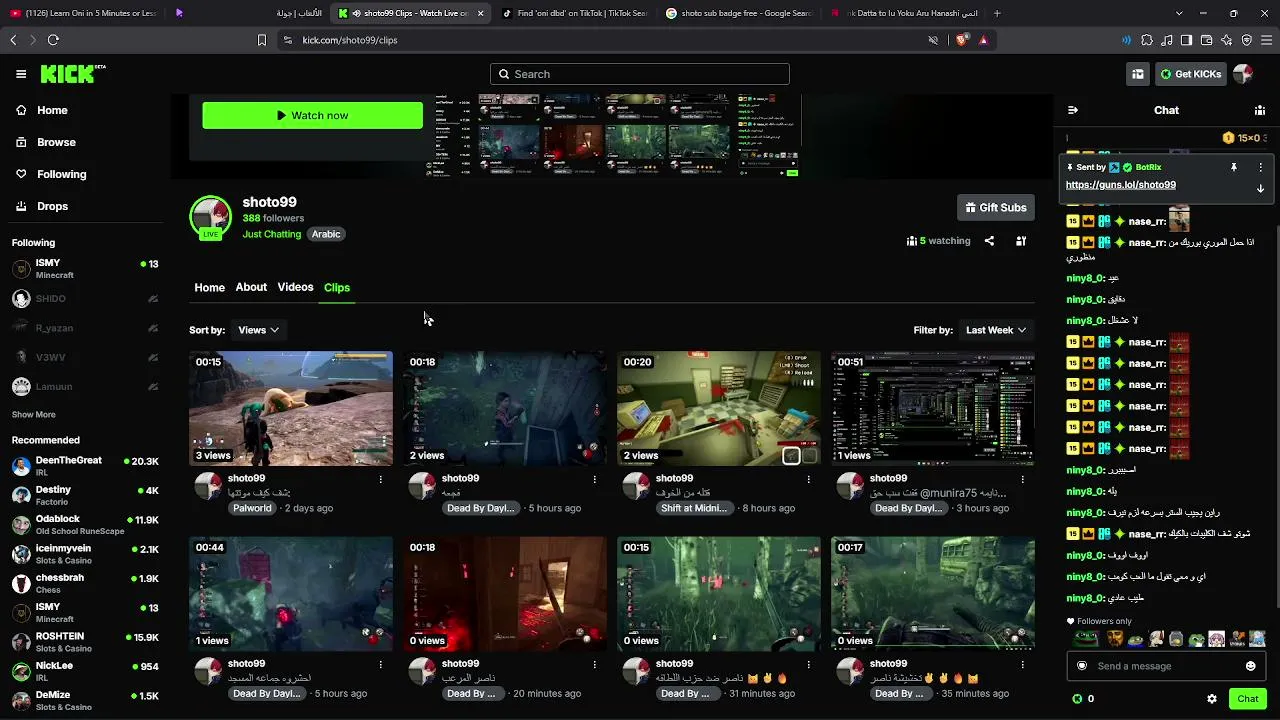Open options for the 00:51 clip
1280x720 pixels.
(1022, 479)
